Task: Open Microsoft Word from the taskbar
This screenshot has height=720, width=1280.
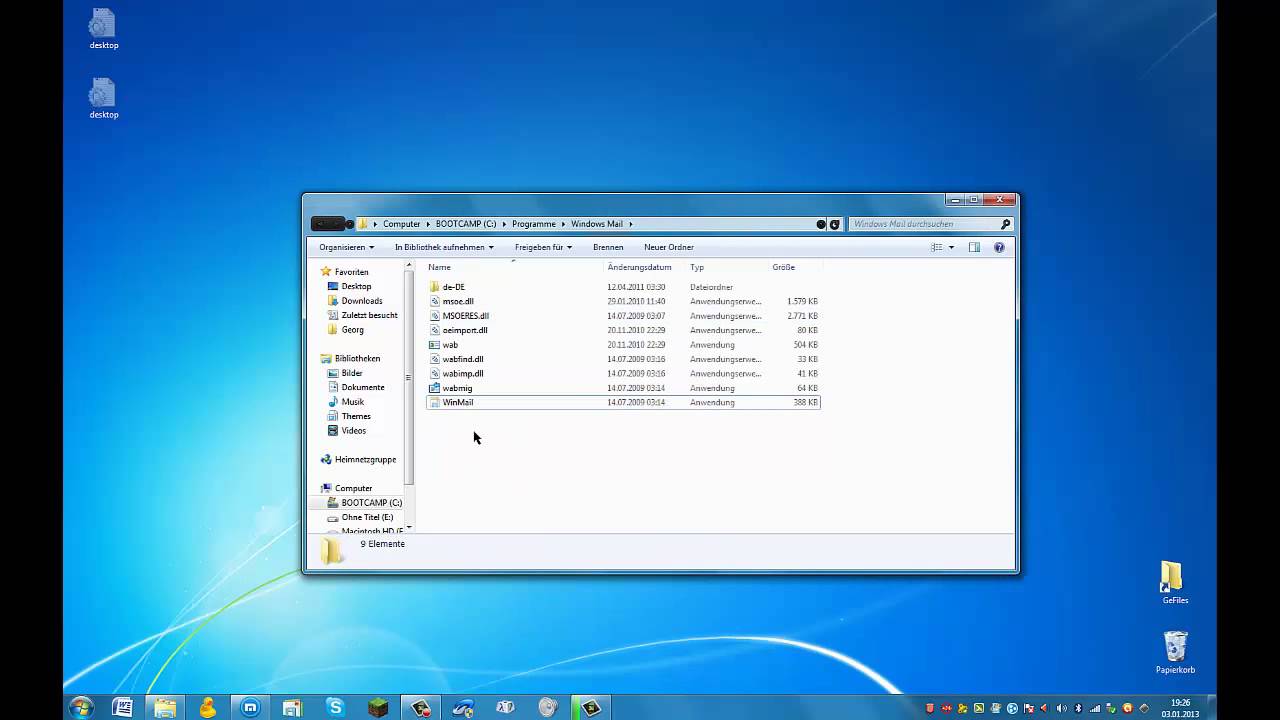Action: click(x=122, y=707)
